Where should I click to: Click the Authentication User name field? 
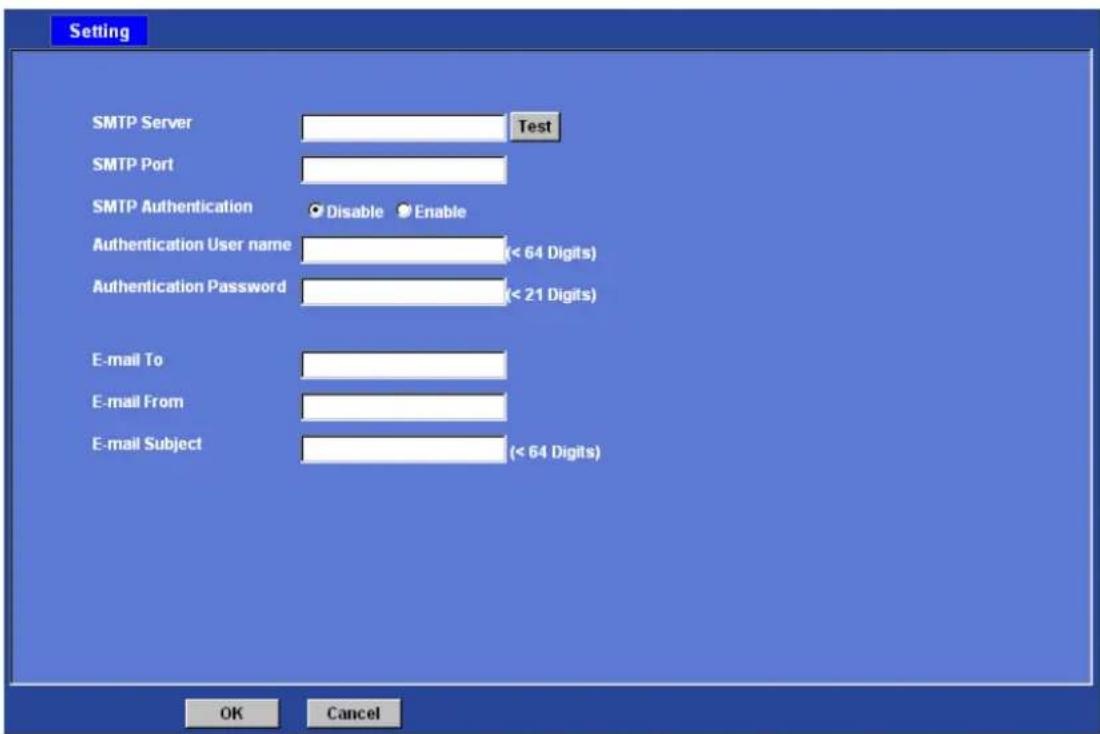pyautogui.click(x=403, y=250)
